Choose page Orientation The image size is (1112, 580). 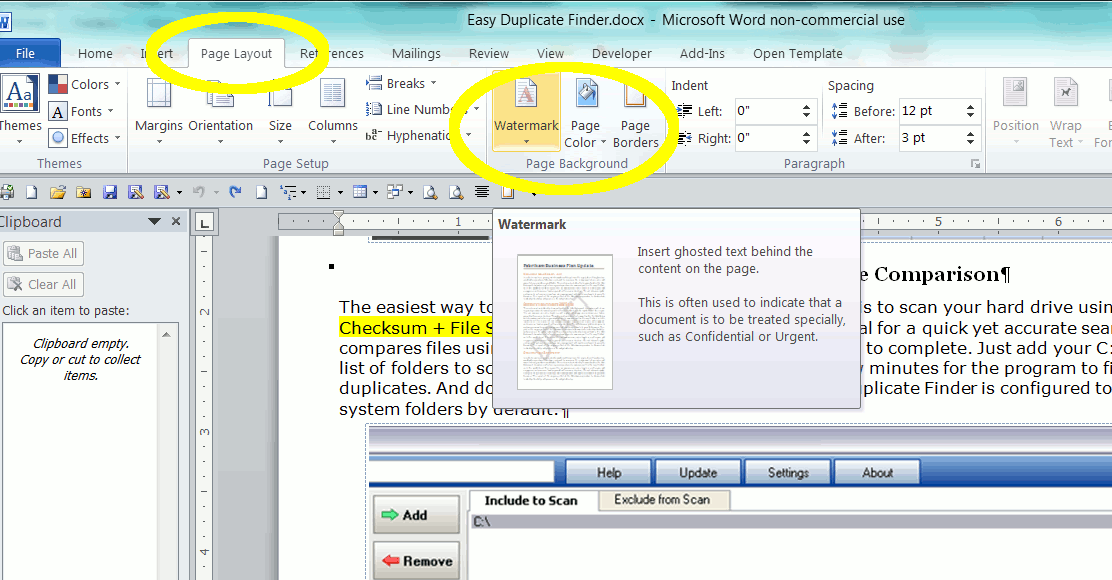(221, 111)
